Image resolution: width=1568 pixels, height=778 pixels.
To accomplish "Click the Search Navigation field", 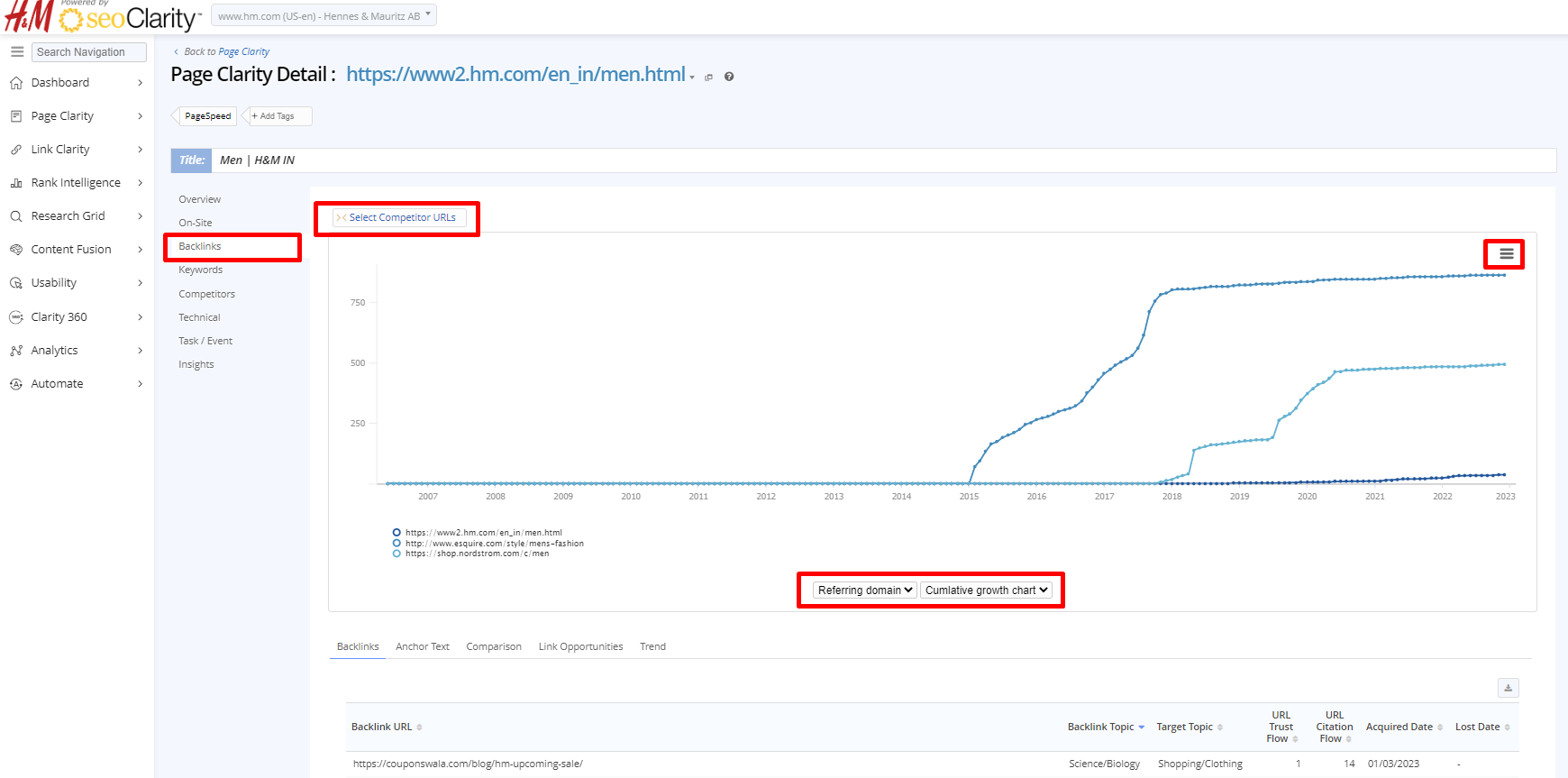I will click(88, 52).
